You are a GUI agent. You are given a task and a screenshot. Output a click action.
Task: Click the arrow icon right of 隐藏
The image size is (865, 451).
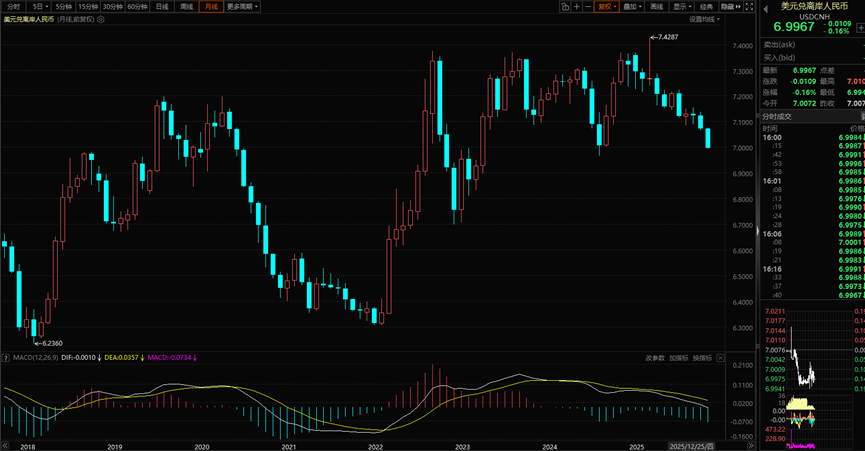click(x=747, y=6)
